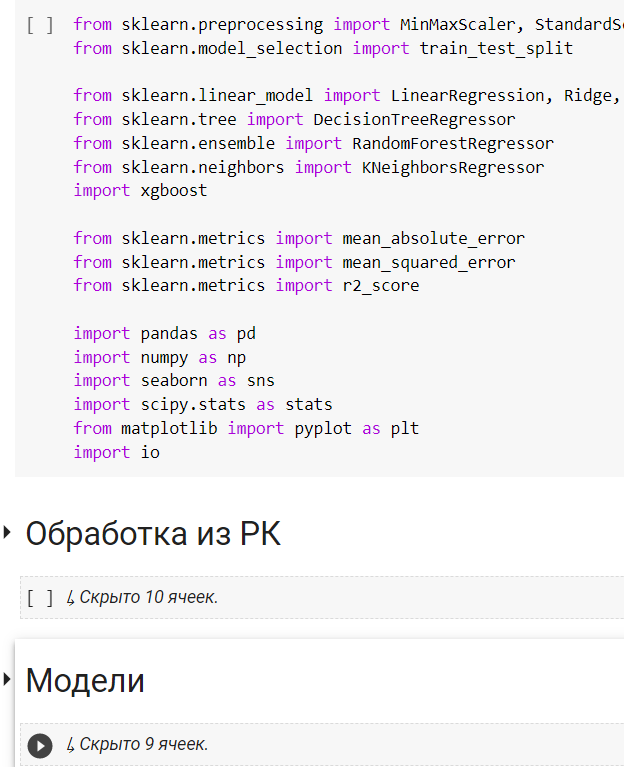Select the Обработка из РК heading
This screenshot has width=624, height=767.
(153, 534)
